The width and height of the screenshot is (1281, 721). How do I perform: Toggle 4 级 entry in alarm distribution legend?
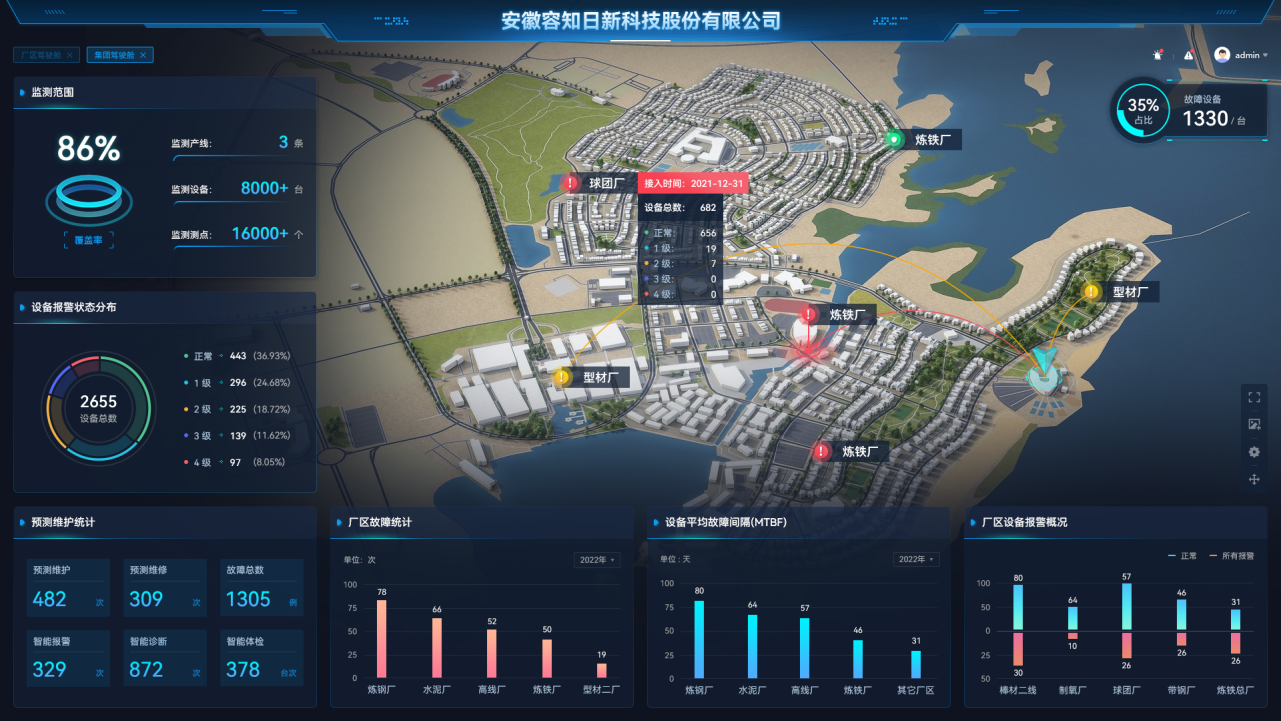click(x=203, y=462)
